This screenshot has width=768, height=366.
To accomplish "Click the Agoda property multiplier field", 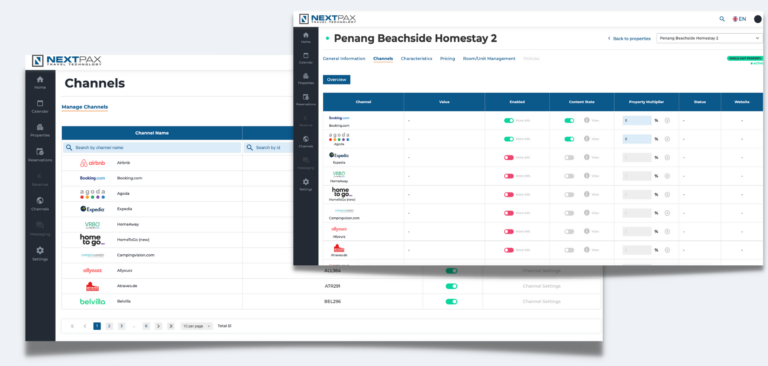I will pos(637,139).
